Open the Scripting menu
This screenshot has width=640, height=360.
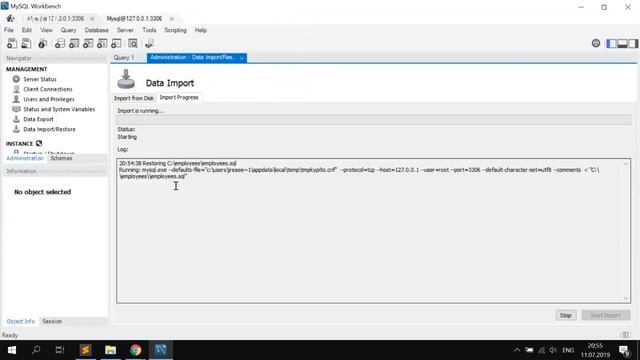[175, 30]
